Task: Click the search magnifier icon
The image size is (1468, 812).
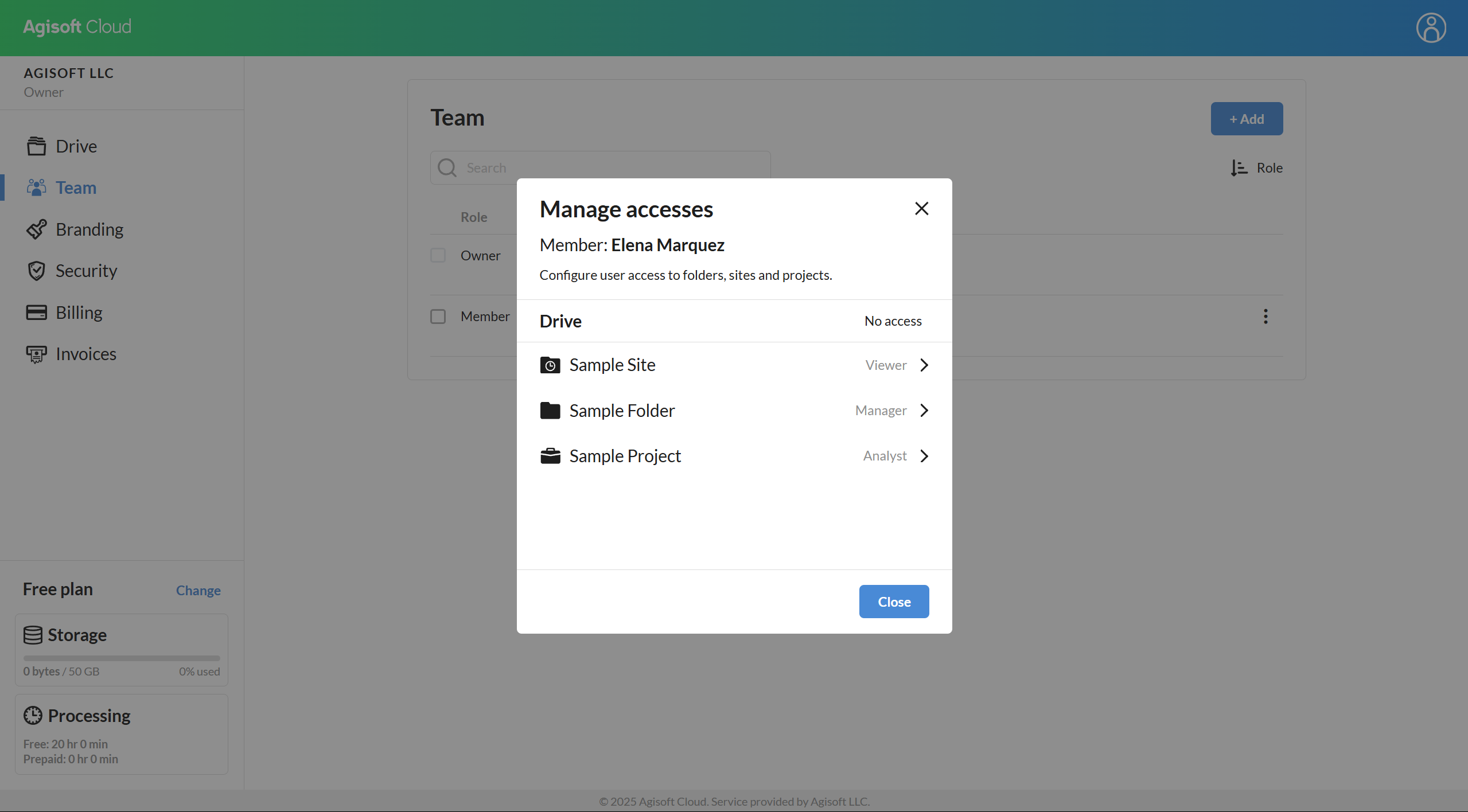Action: coord(447,168)
